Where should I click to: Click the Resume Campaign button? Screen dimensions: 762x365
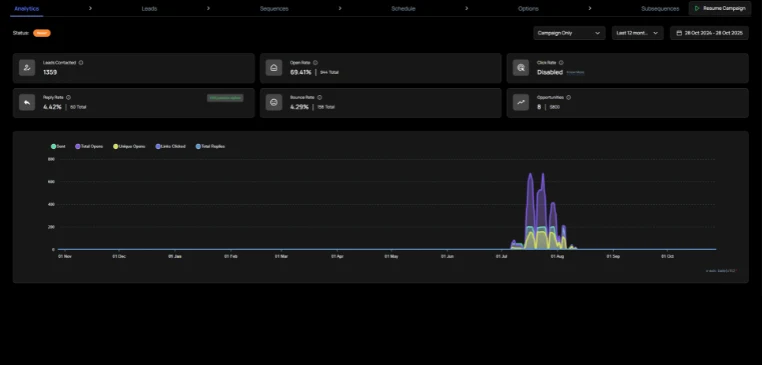[720, 8]
